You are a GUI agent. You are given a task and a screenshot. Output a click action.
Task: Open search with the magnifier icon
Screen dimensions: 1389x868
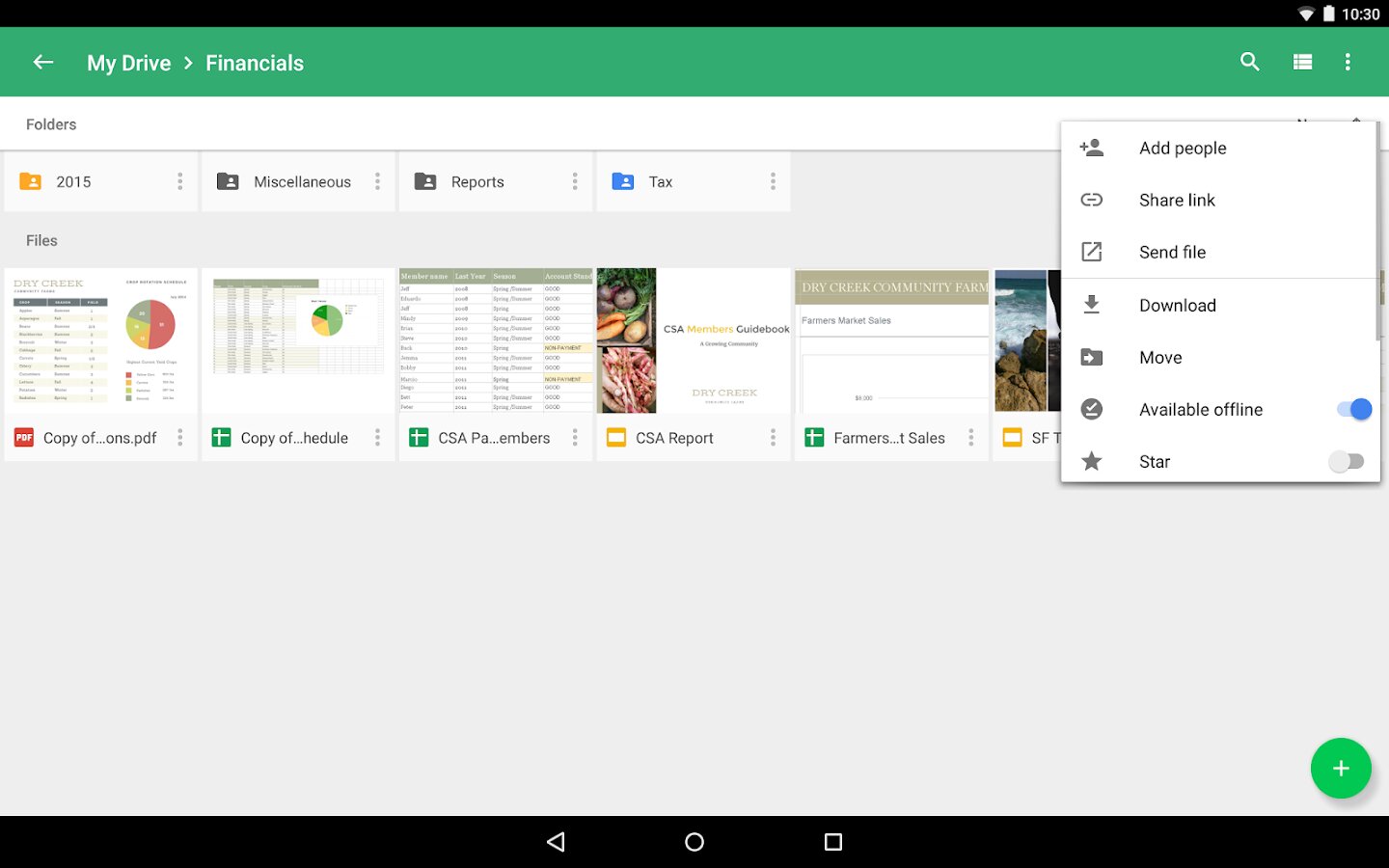pyautogui.click(x=1250, y=63)
